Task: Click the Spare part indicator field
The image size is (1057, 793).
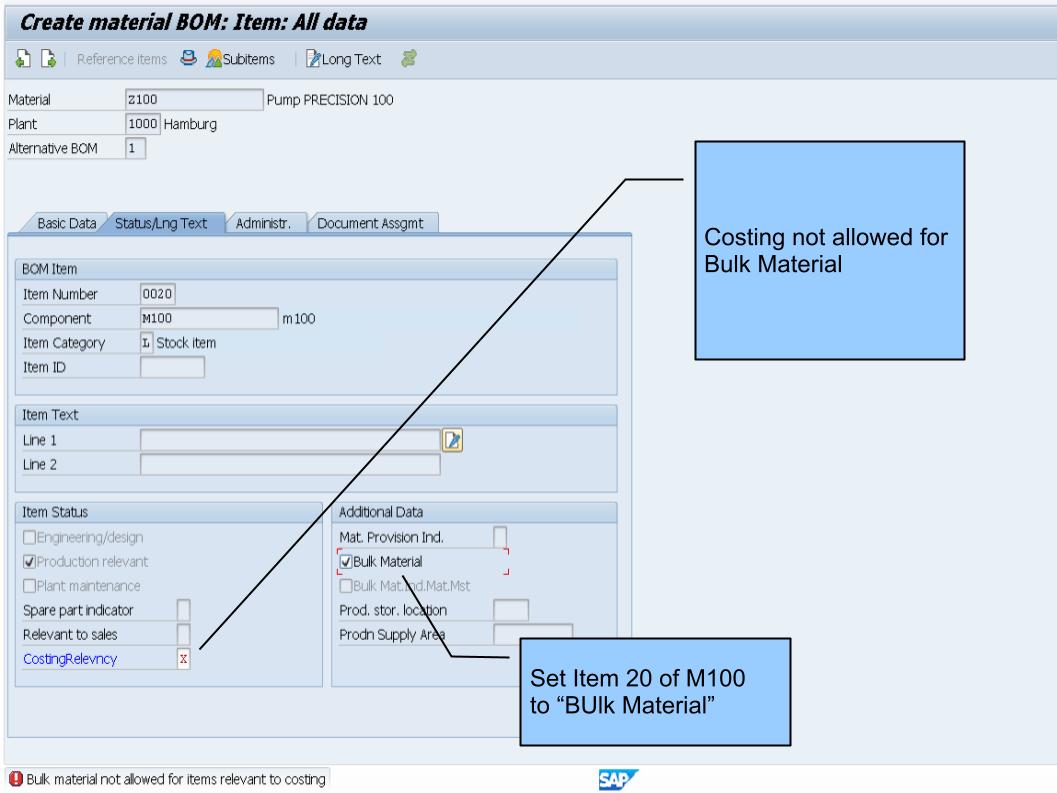Action: (183, 610)
